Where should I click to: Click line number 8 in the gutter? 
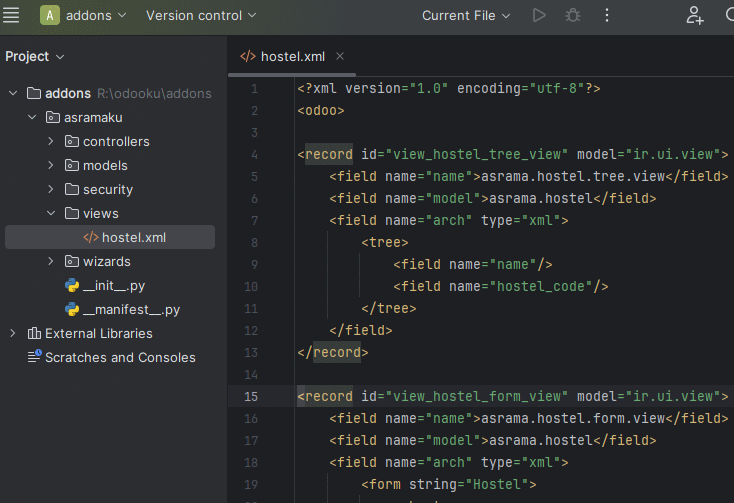tap(254, 242)
